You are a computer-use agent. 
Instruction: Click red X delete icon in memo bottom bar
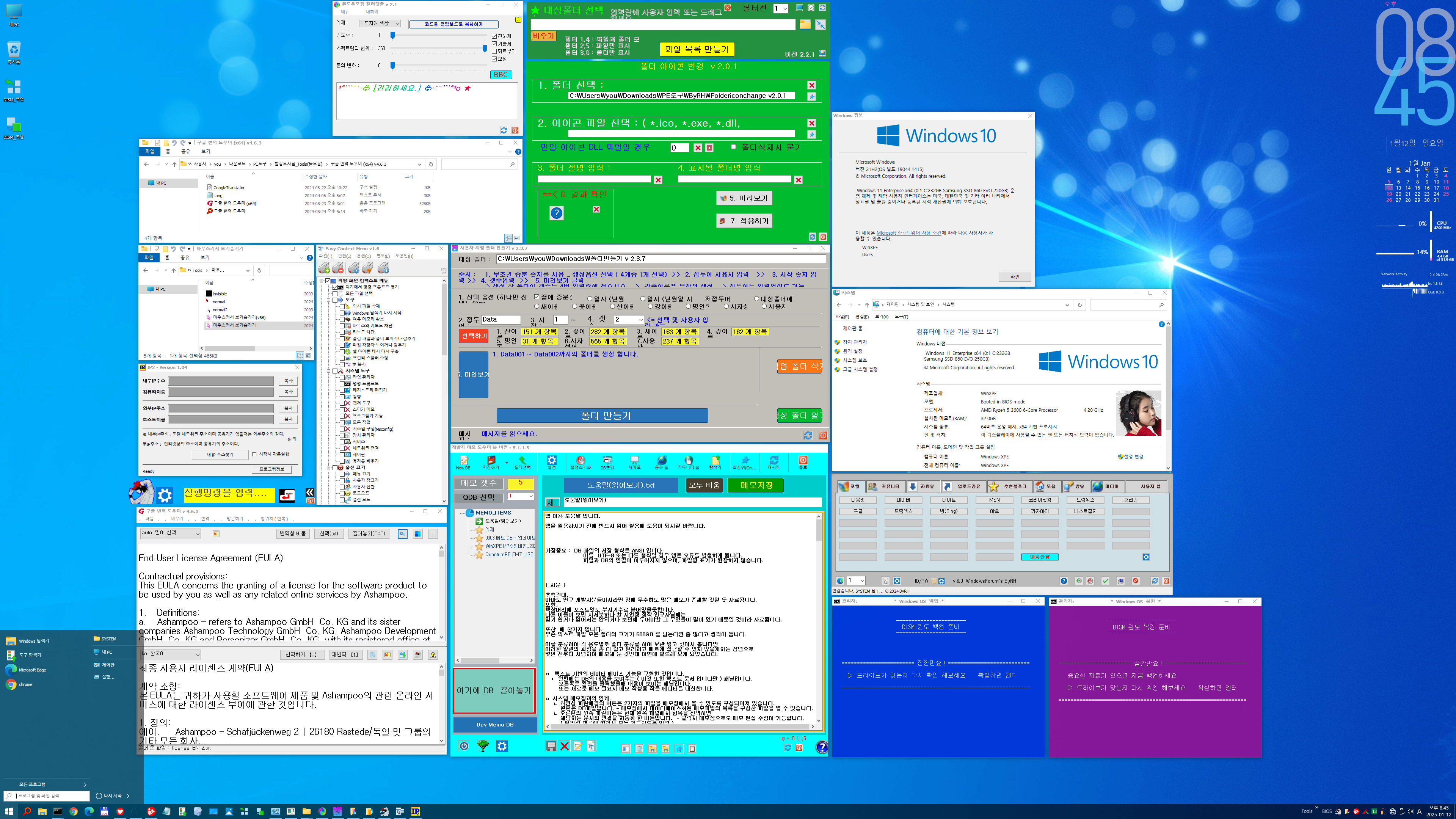[x=564, y=747]
